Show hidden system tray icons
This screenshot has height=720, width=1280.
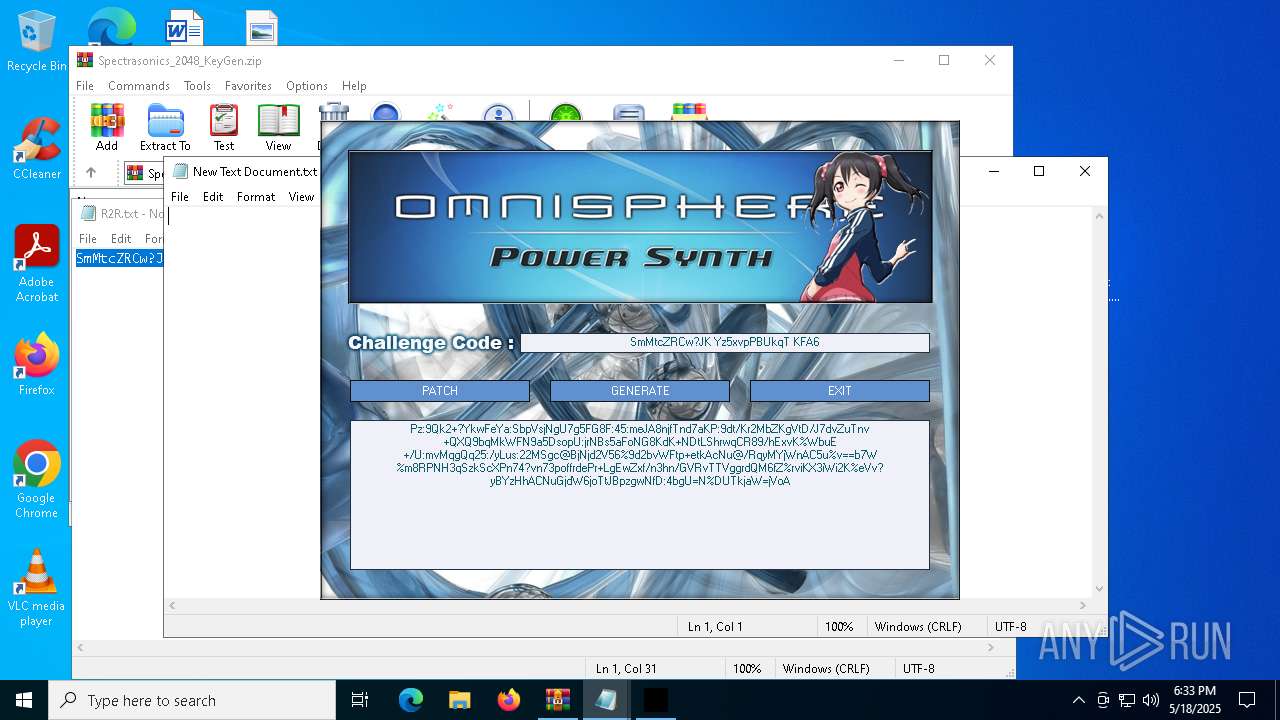1078,700
